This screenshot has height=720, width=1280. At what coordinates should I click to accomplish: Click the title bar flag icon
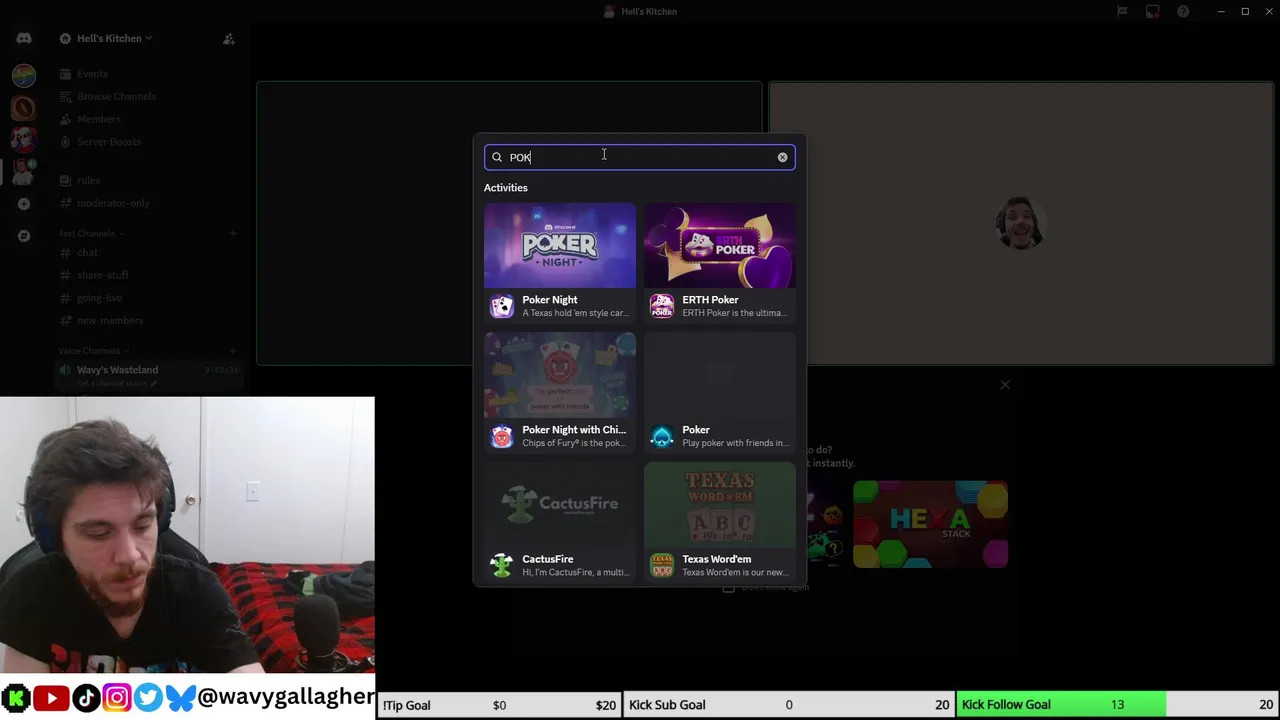(1122, 12)
